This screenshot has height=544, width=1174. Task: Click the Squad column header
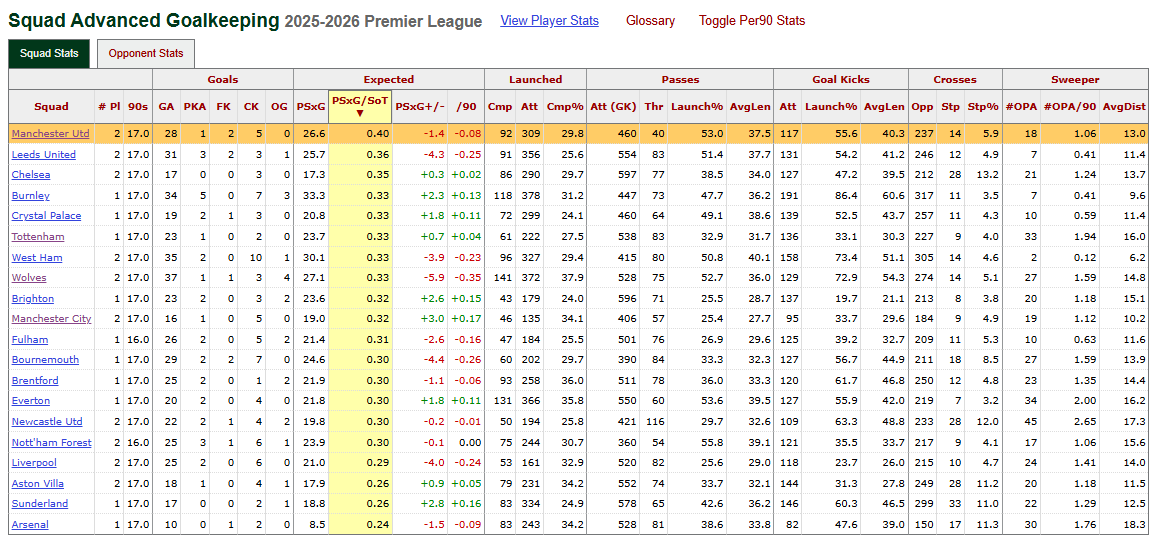(51, 107)
